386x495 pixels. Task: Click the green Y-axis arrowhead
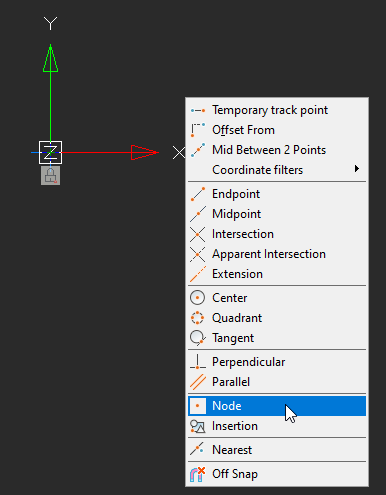coord(50,58)
